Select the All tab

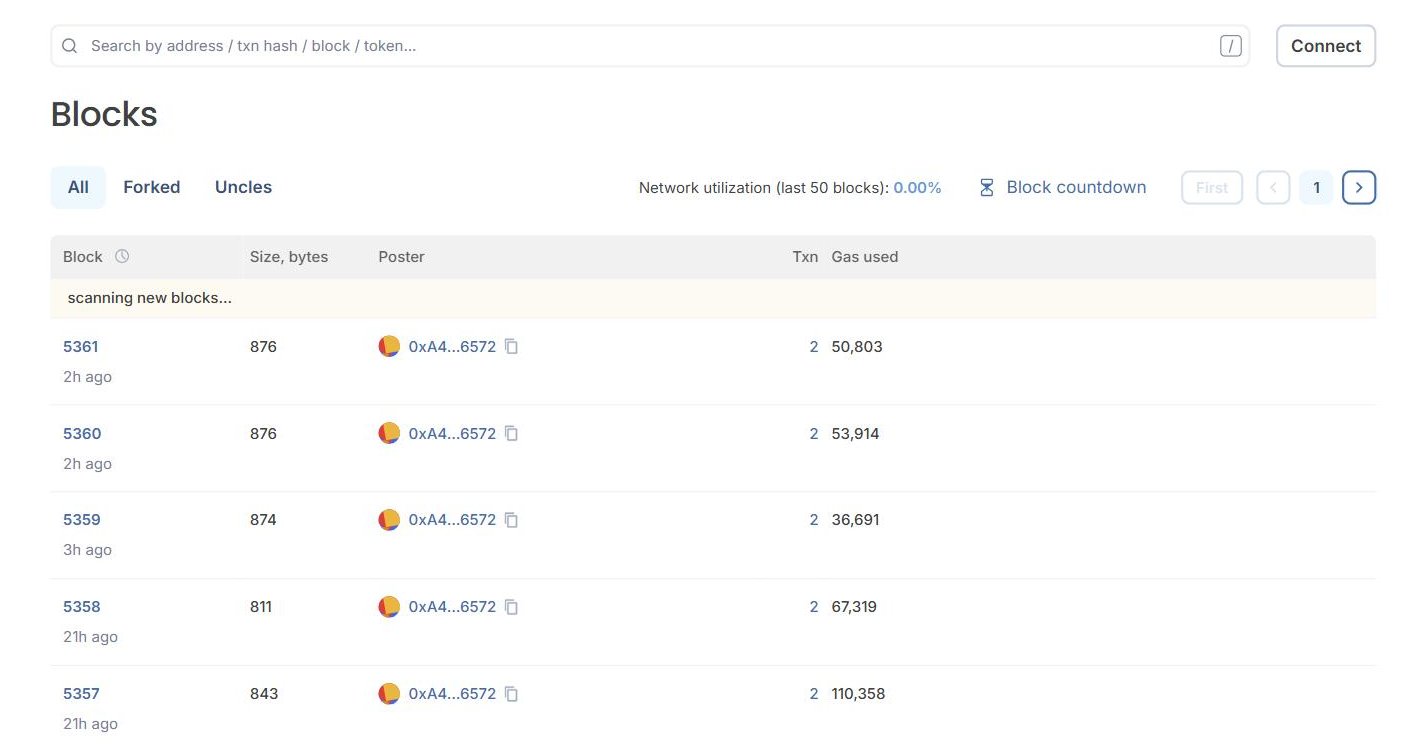(x=78, y=187)
